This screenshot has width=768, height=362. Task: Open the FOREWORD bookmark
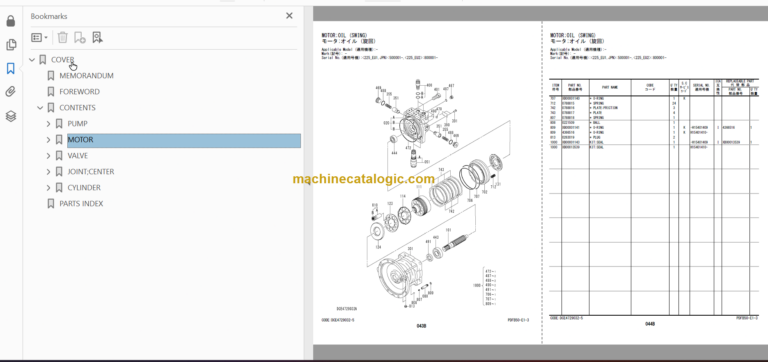(x=79, y=92)
